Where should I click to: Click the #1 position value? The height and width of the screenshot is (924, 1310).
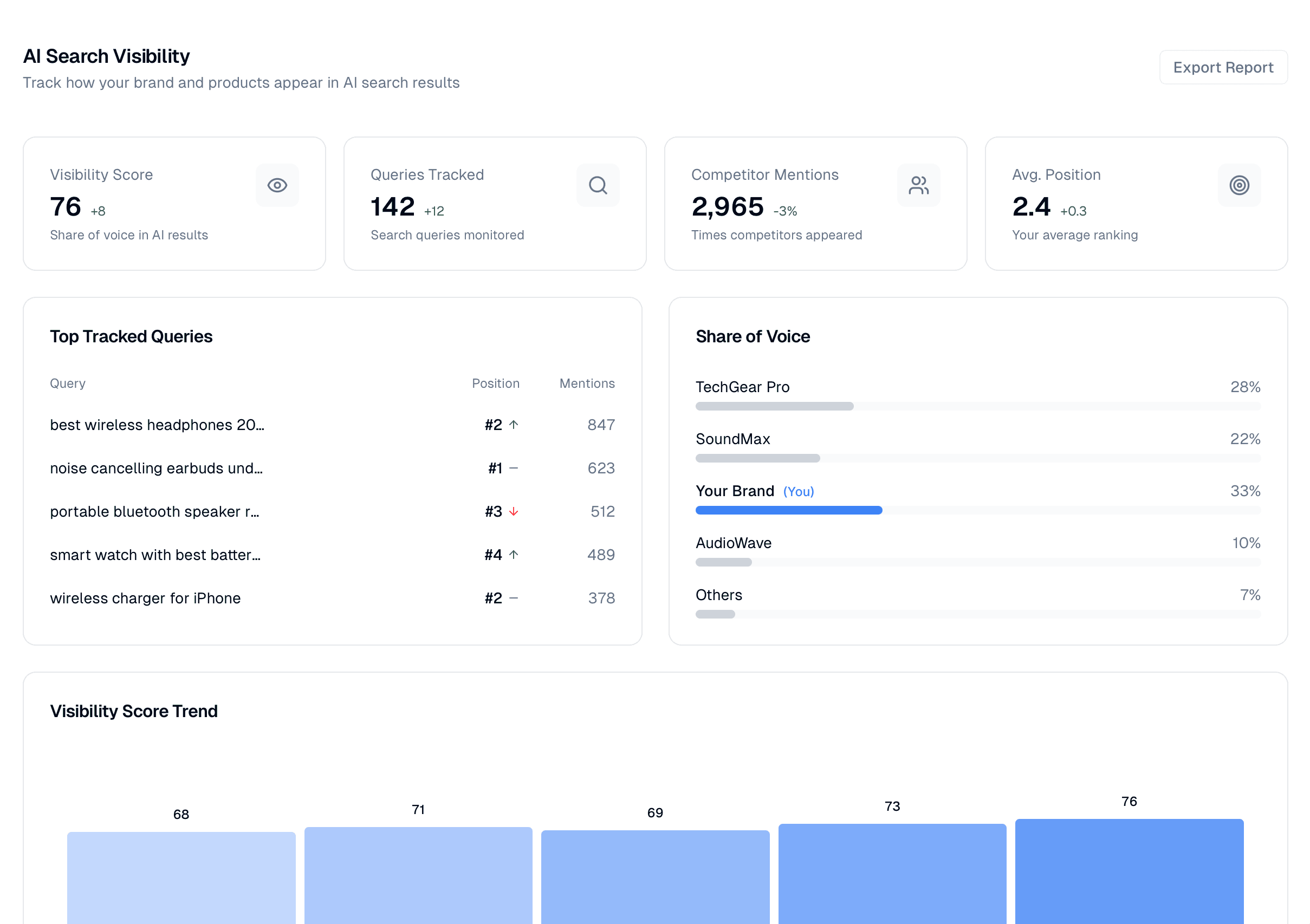pyautogui.click(x=495, y=468)
